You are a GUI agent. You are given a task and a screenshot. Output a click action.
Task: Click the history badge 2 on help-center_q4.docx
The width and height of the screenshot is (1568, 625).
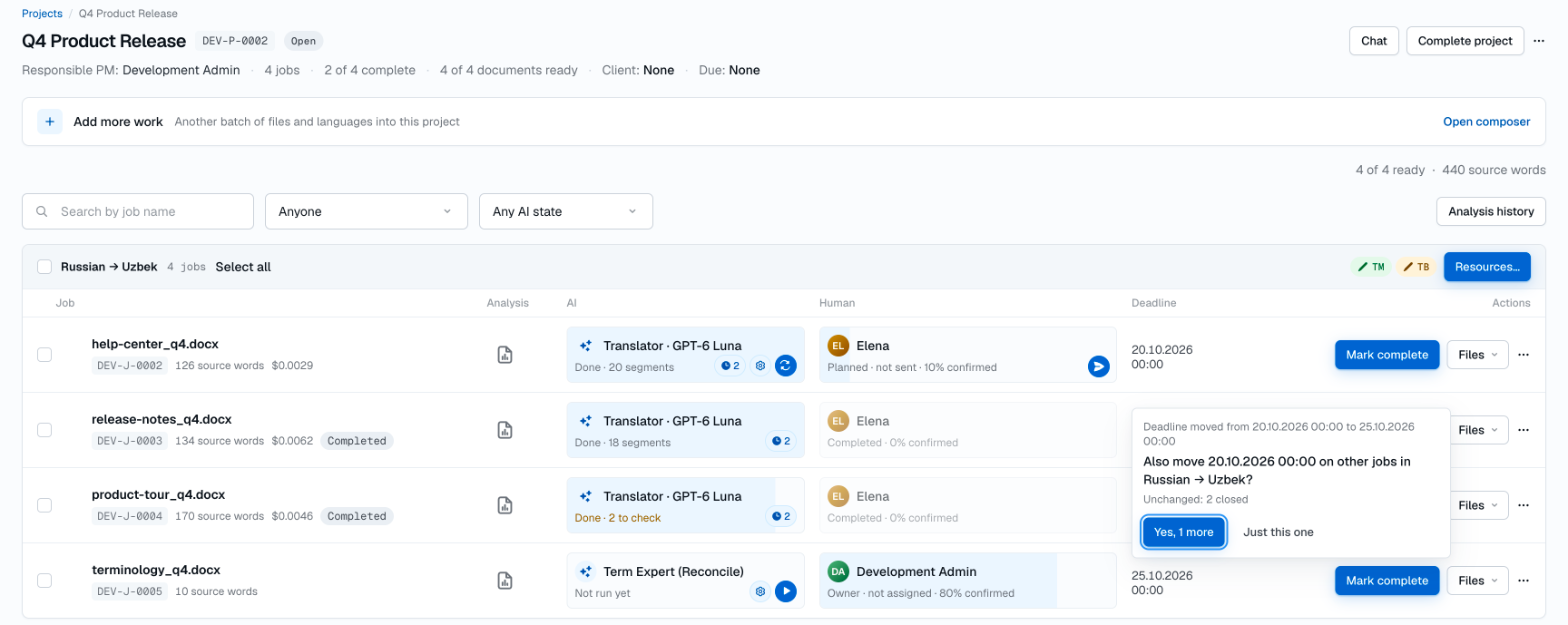pyautogui.click(x=730, y=366)
